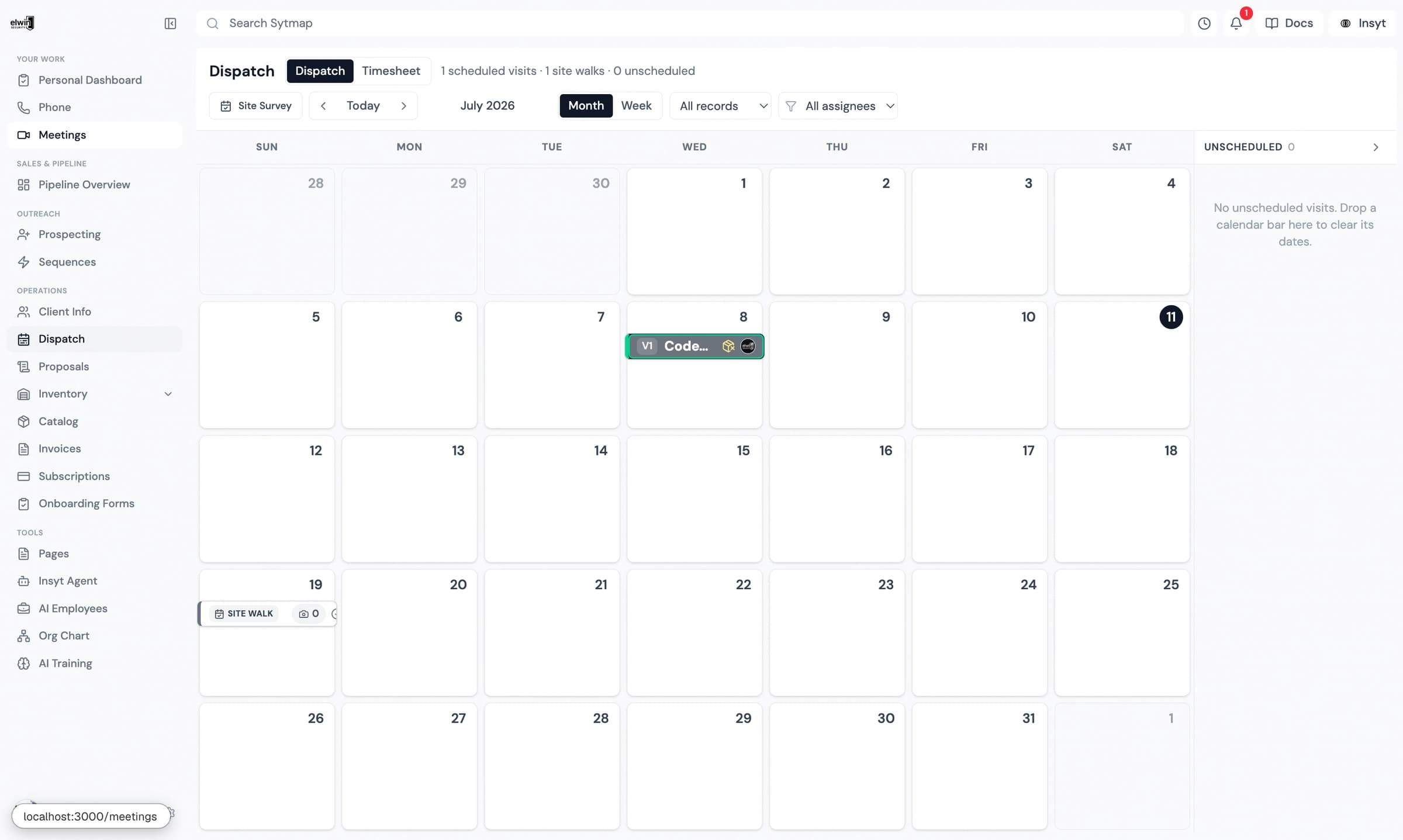The height and width of the screenshot is (840, 1403).
Task: Open the Site Walk event on 19
Action: click(x=268, y=614)
